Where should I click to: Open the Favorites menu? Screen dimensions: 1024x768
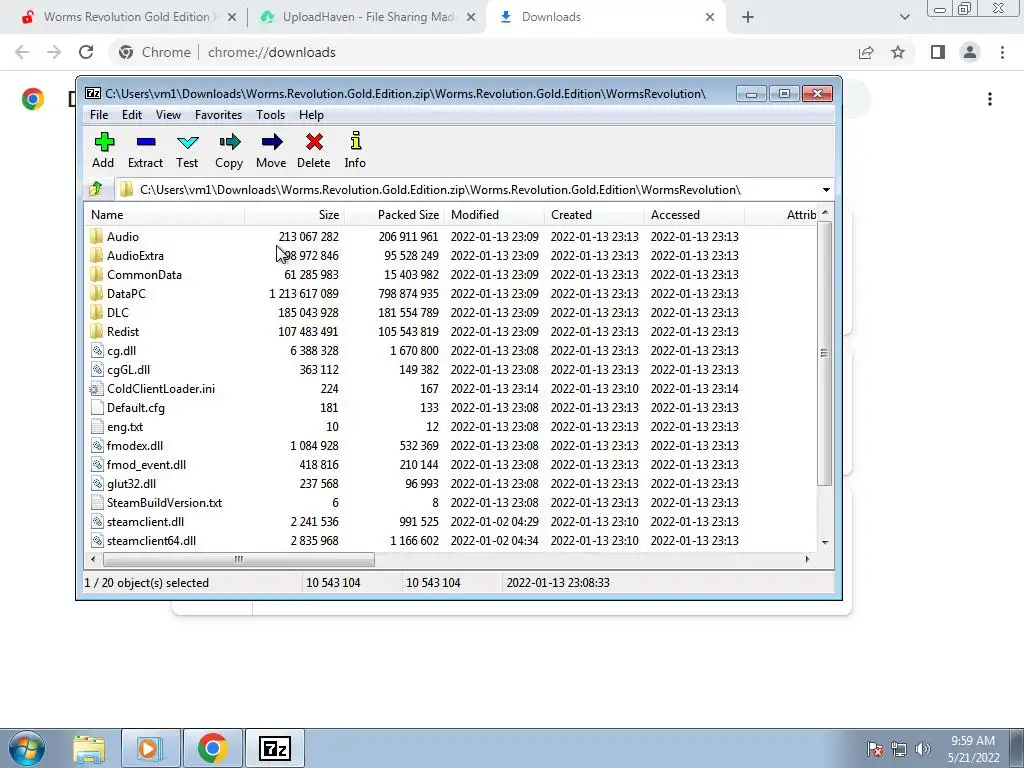218,115
